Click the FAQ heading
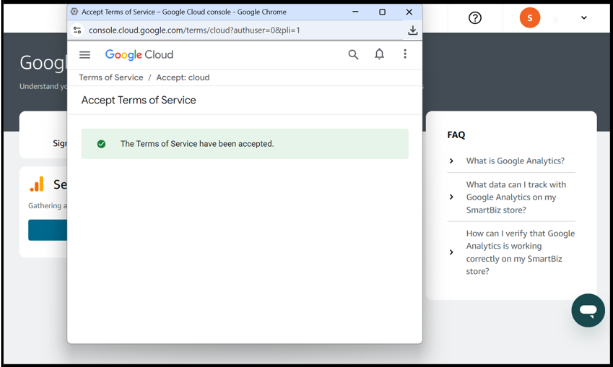 pos(456,135)
